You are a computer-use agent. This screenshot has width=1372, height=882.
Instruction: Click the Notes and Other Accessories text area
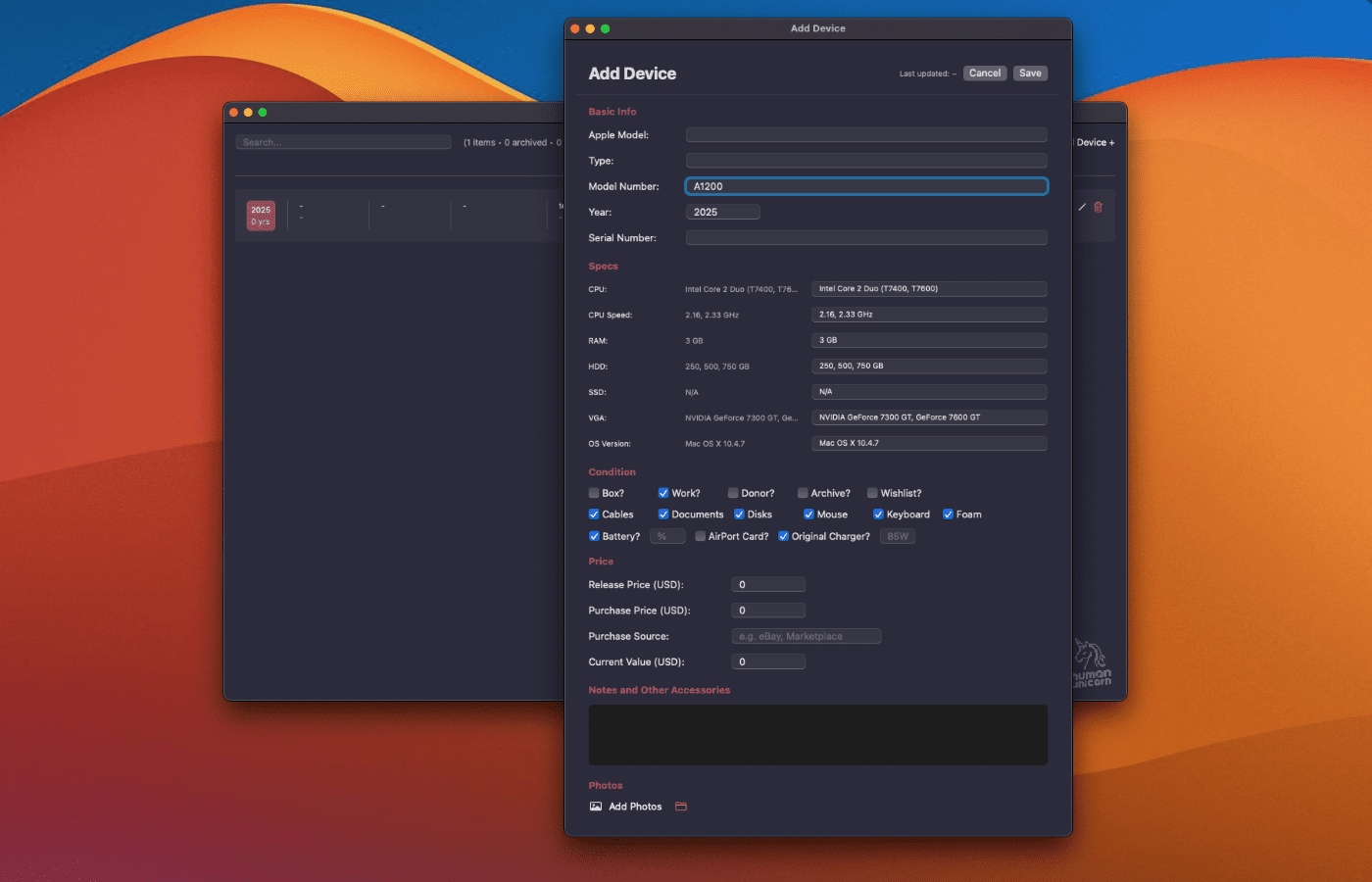817,735
